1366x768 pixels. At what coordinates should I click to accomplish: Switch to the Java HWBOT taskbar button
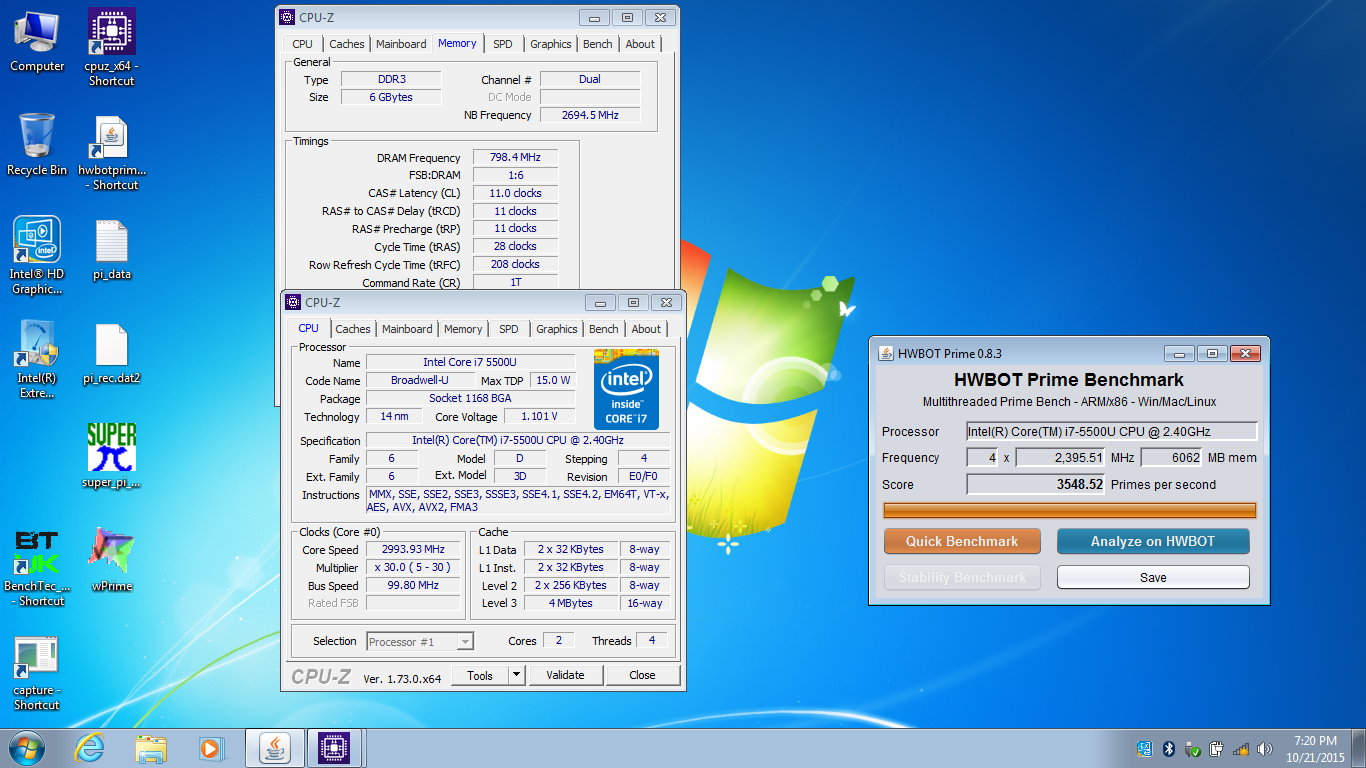pyautogui.click(x=273, y=748)
